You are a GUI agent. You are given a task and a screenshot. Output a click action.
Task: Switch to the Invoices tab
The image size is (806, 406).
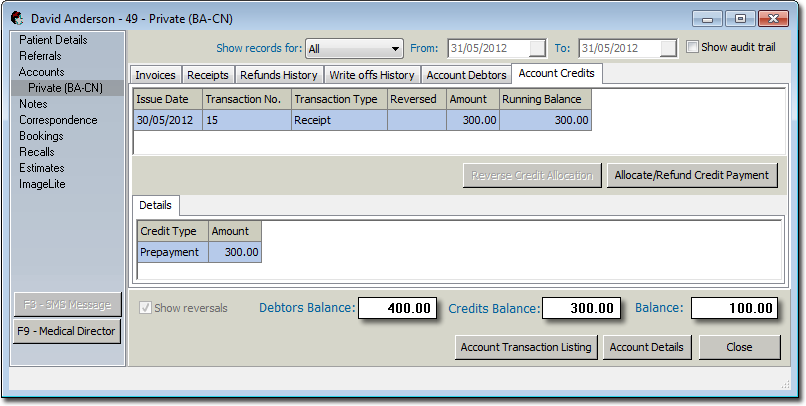click(x=155, y=75)
